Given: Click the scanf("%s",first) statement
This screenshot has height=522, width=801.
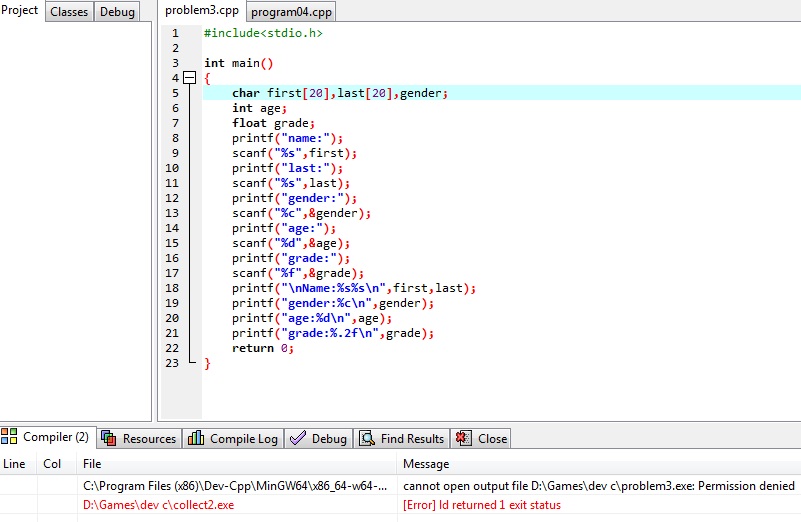Looking at the screenshot, I should click(294, 153).
